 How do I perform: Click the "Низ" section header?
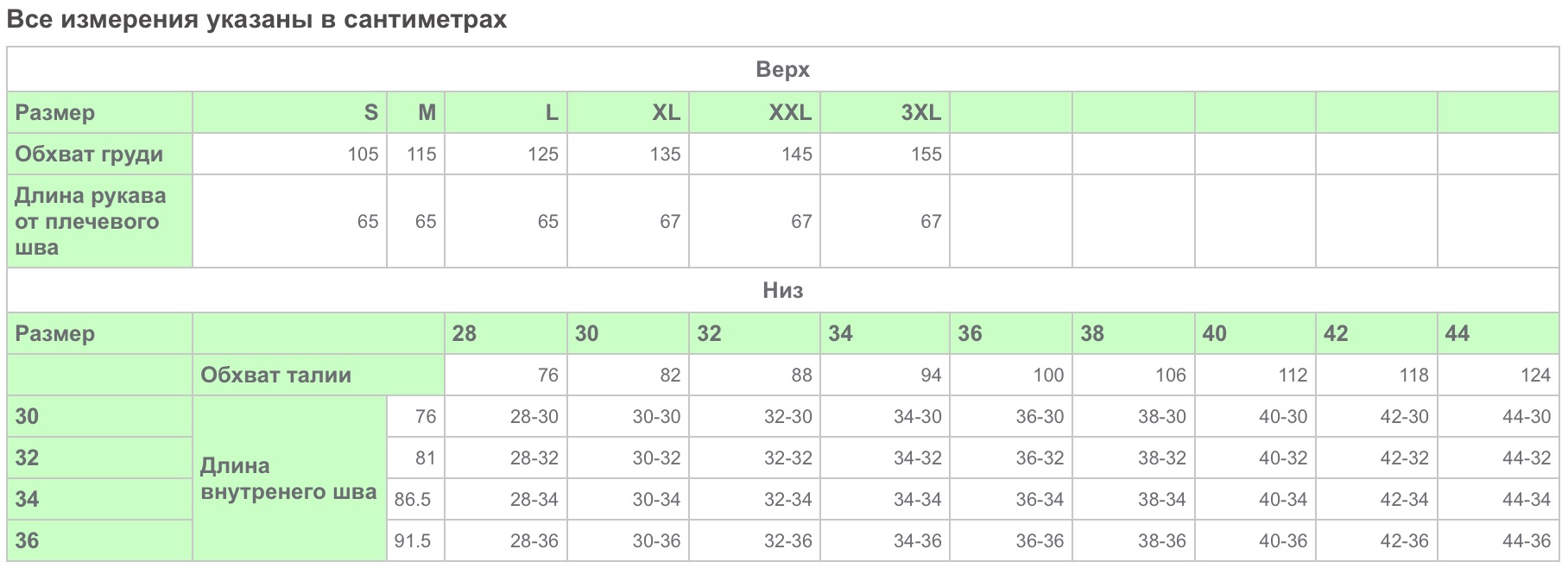click(782, 291)
